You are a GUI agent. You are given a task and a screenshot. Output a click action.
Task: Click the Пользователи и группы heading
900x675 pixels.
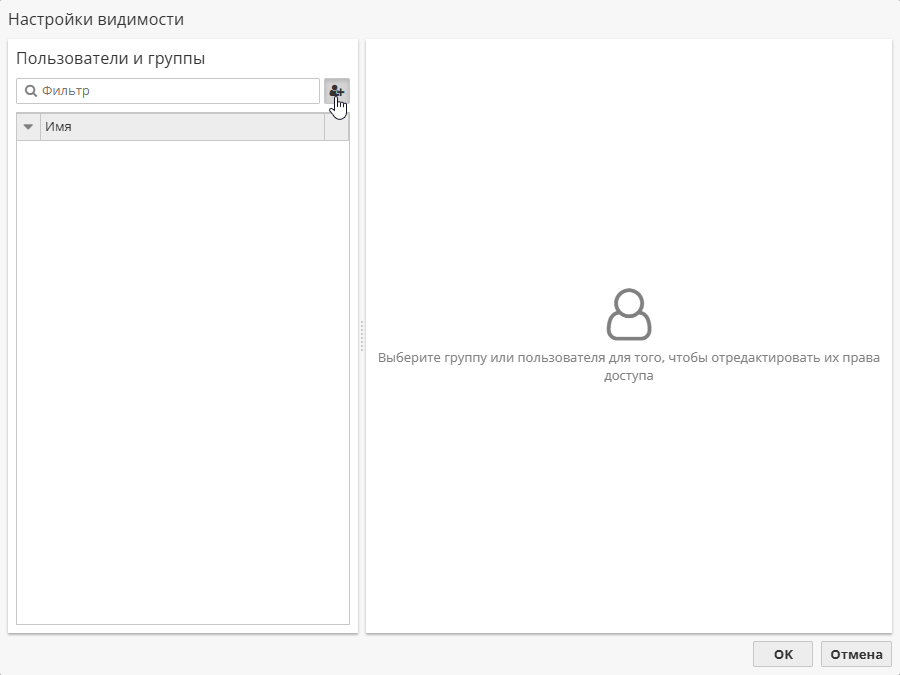[111, 59]
